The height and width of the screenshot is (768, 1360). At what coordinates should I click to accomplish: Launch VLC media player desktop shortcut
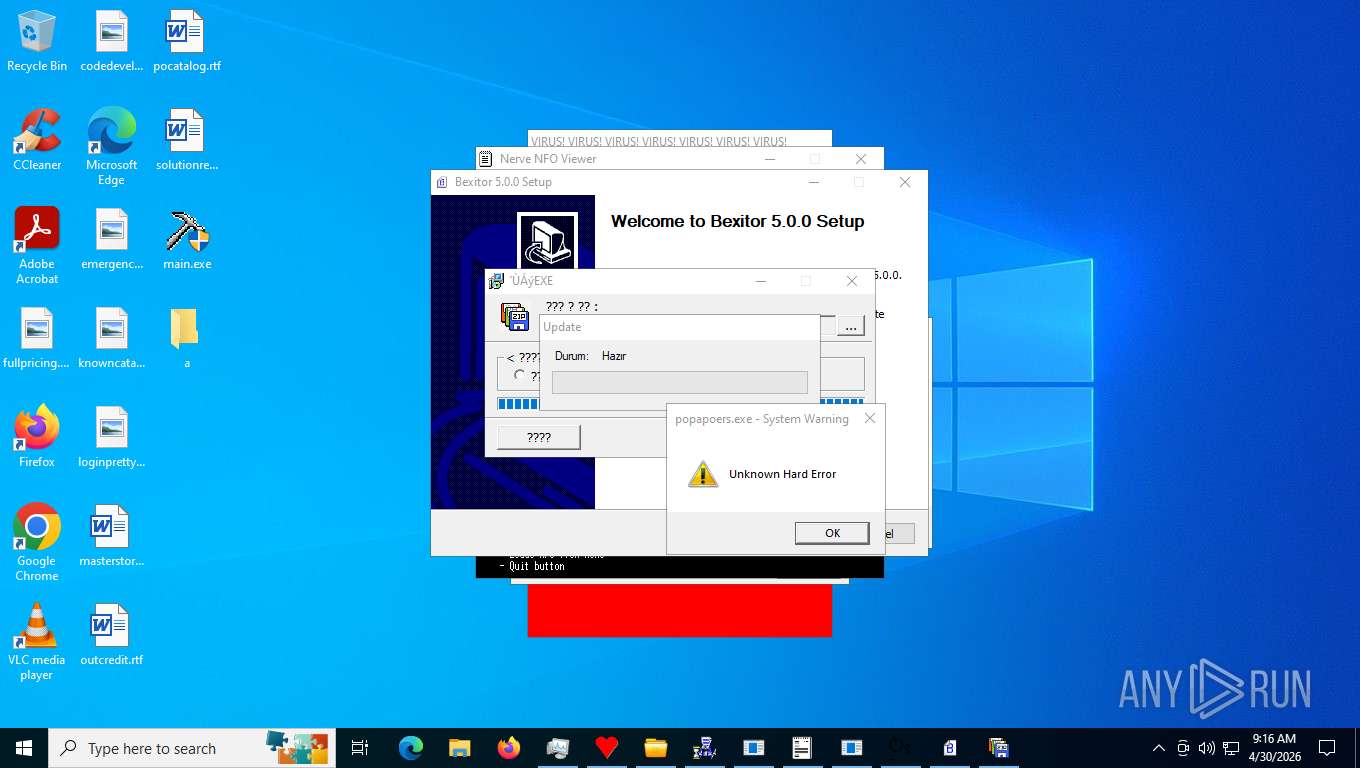click(x=37, y=641)
